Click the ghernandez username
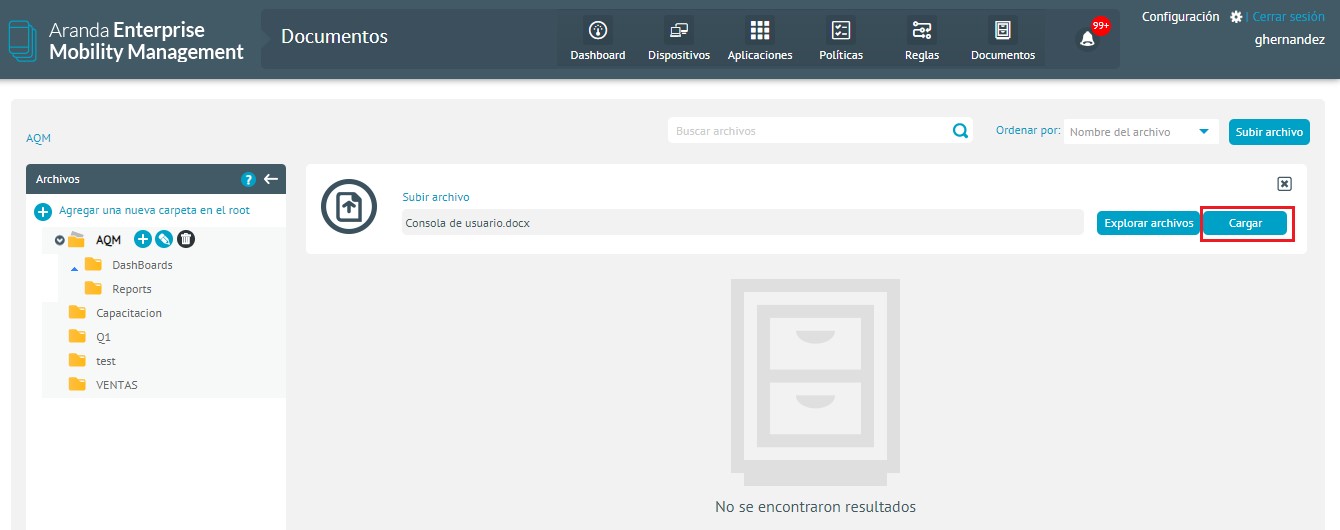 point(1290,40)
